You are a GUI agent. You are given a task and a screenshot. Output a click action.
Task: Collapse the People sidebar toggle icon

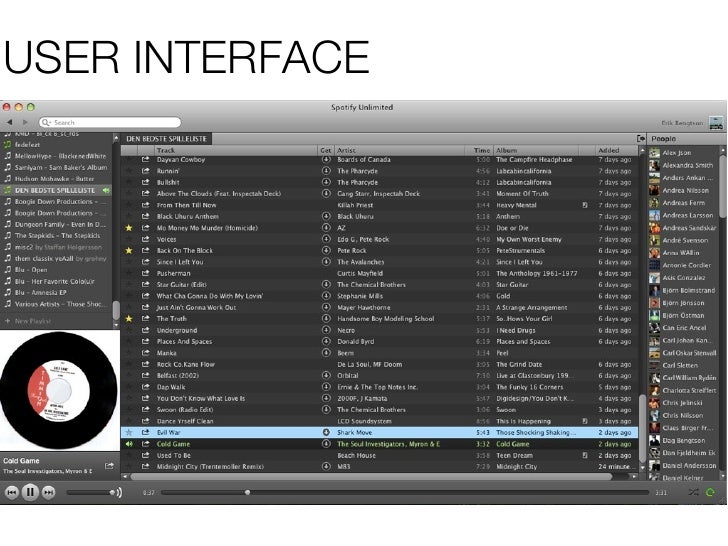(x=641, y=138)
